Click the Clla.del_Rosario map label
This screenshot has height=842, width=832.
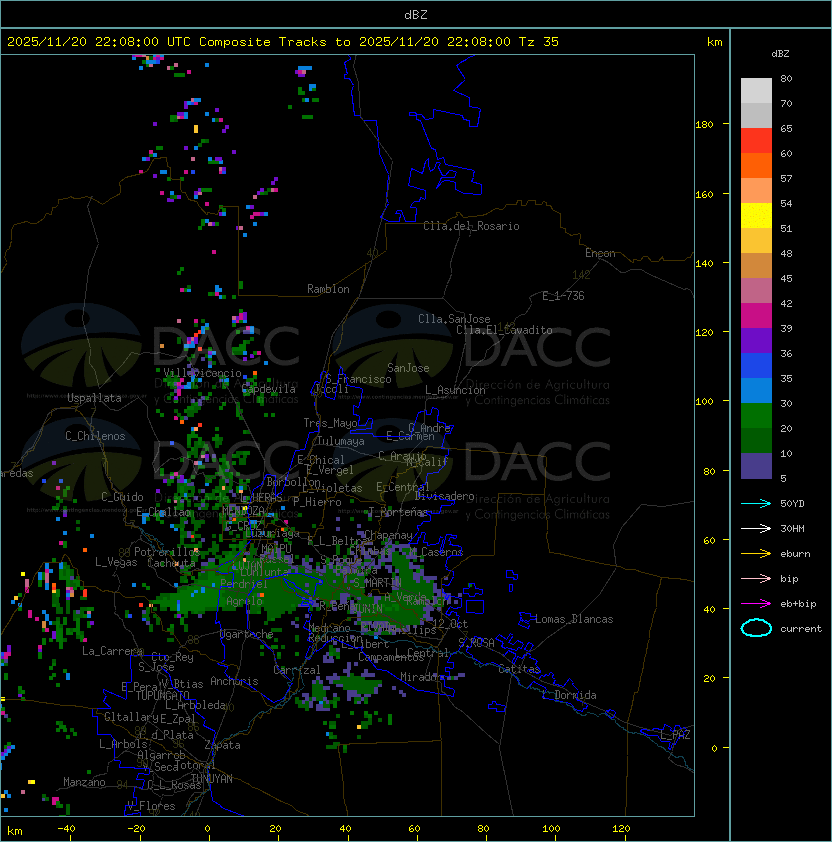tap(471, 226)
